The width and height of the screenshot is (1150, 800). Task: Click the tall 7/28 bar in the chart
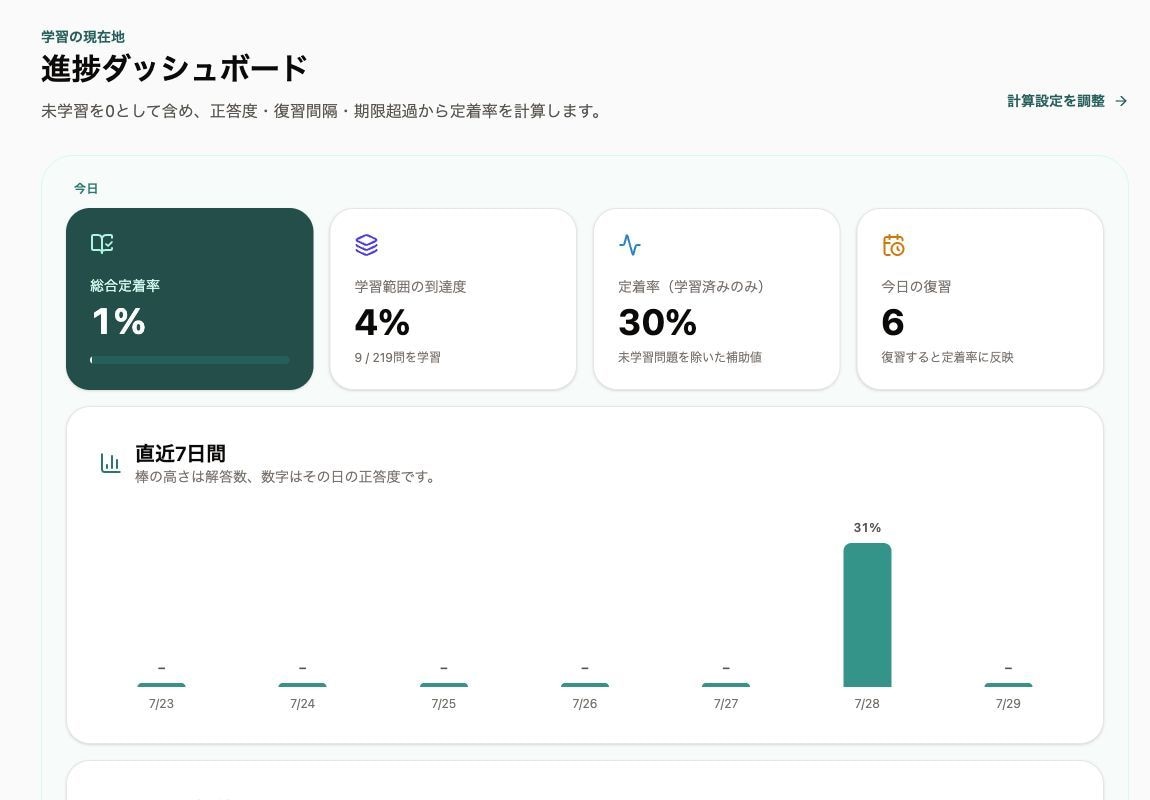867,615
